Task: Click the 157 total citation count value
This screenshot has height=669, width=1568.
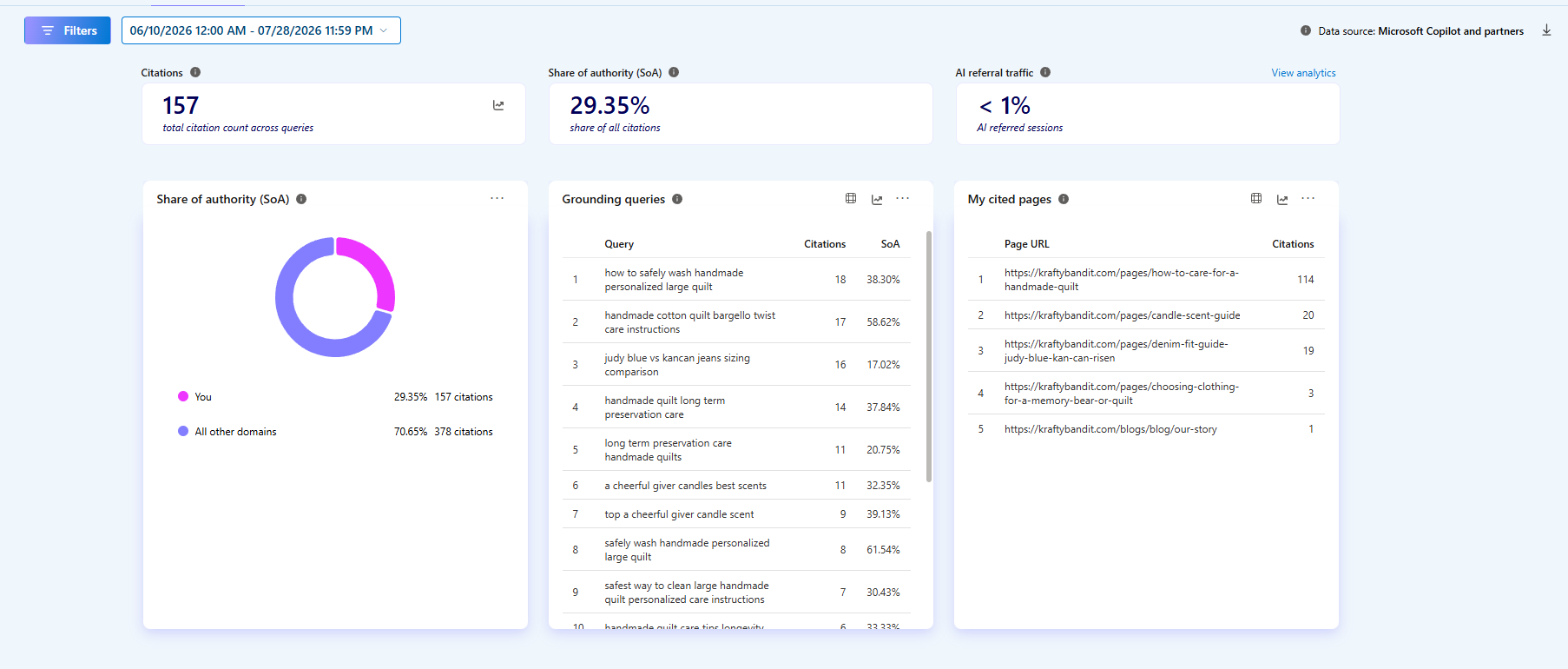Action: (181, 105)
